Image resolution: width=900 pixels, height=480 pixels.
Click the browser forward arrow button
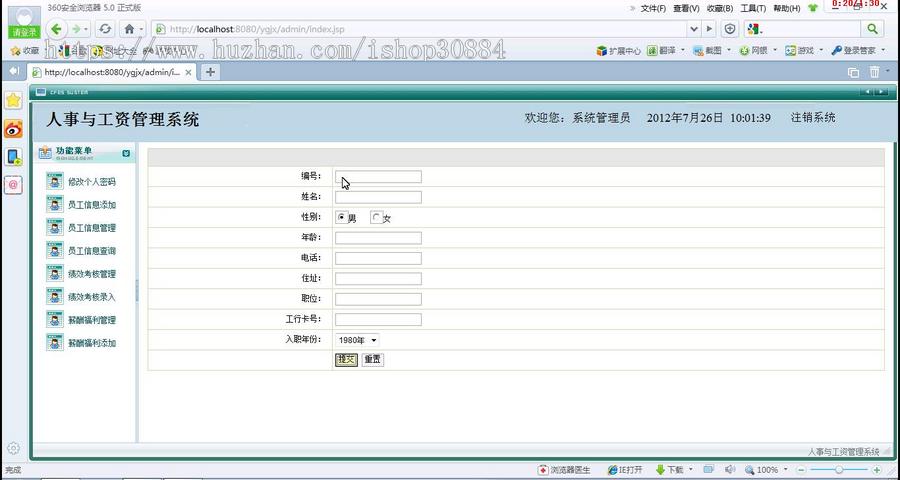[76, 29]
